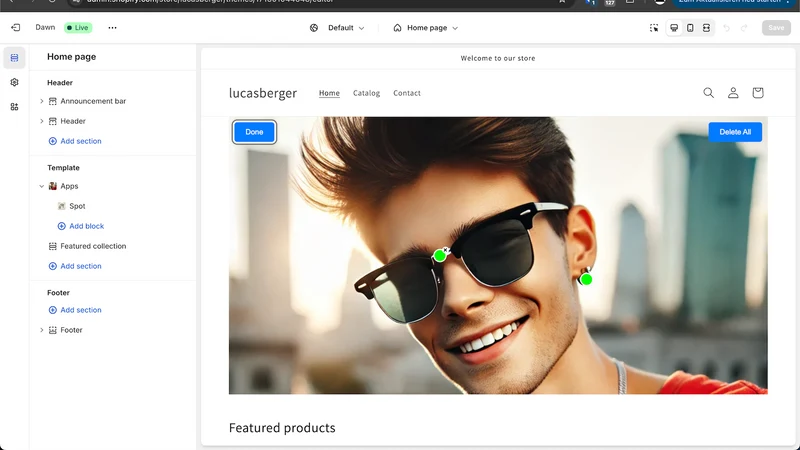Click the shopping cart icon in preview
Image resolution: width=800 pixels, height=450 pixels.
[758, 93]
